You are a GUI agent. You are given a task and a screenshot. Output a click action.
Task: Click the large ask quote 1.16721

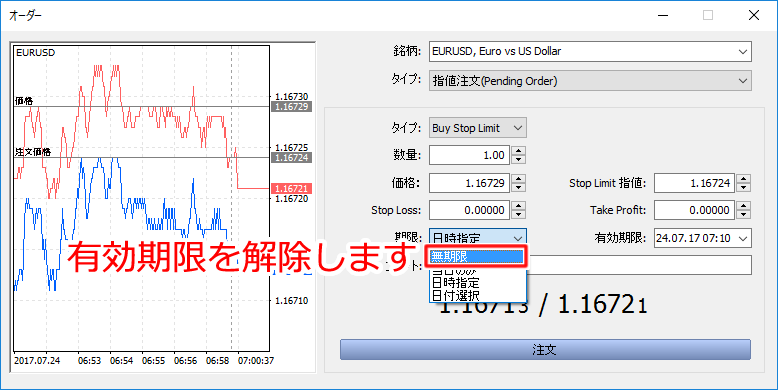click(x=603, y=305)
